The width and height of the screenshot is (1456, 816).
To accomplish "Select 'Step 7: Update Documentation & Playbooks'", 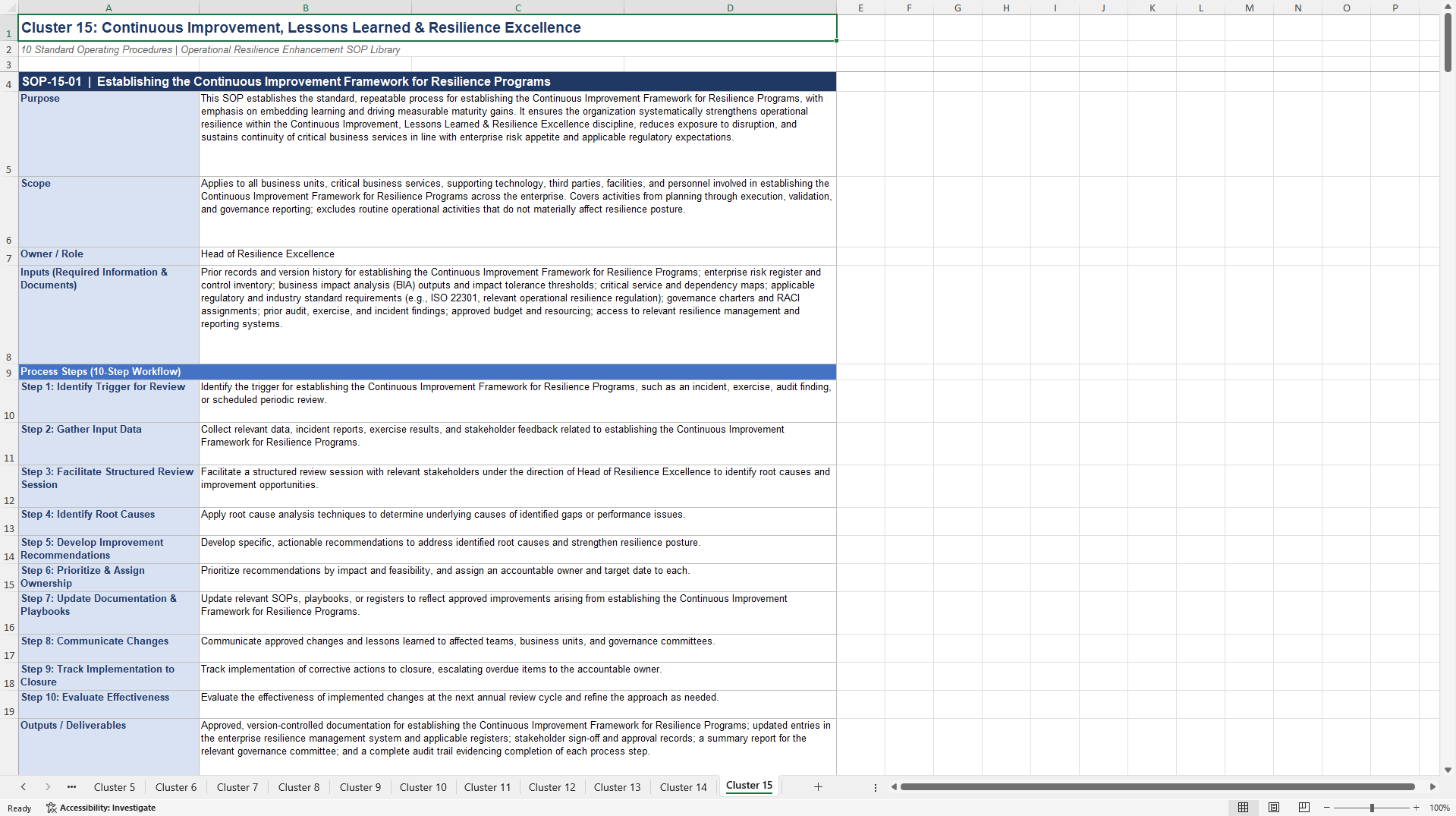I will click(x=108, y=613).
